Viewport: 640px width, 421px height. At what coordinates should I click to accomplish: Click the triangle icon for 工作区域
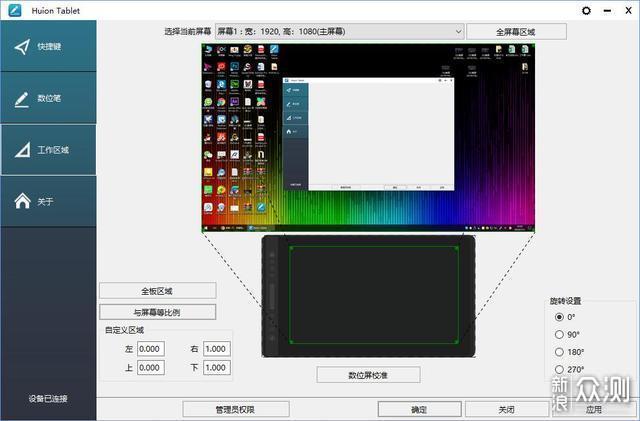pyautogui.click(x=22, y=150)
